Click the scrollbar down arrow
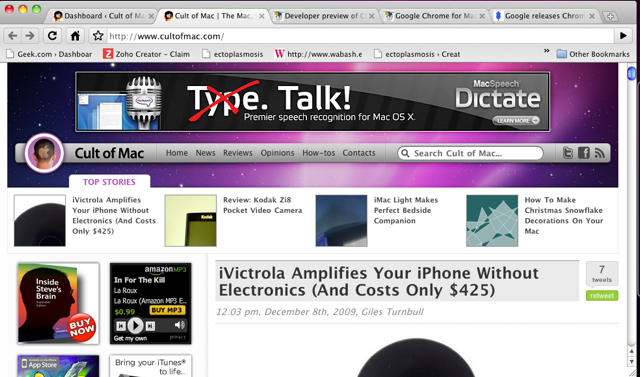 pos(631,361)
